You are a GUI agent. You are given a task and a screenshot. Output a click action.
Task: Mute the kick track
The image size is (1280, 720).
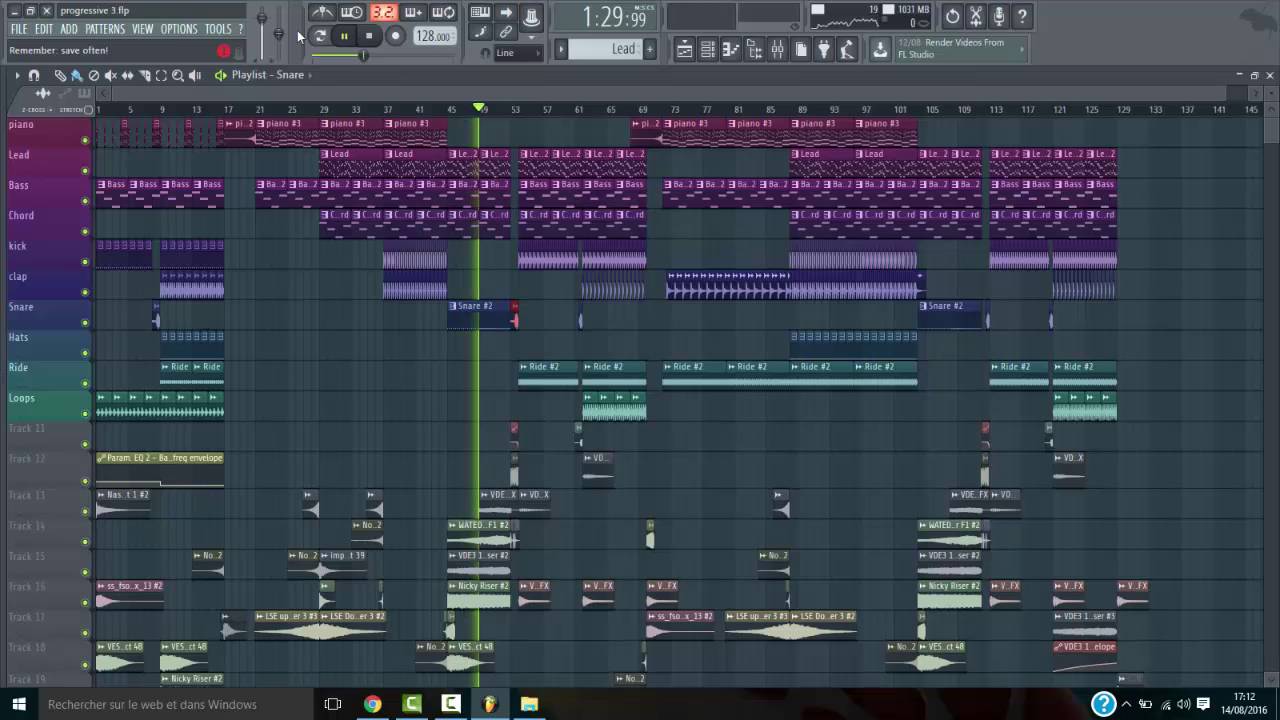click(x=85, y=262)
